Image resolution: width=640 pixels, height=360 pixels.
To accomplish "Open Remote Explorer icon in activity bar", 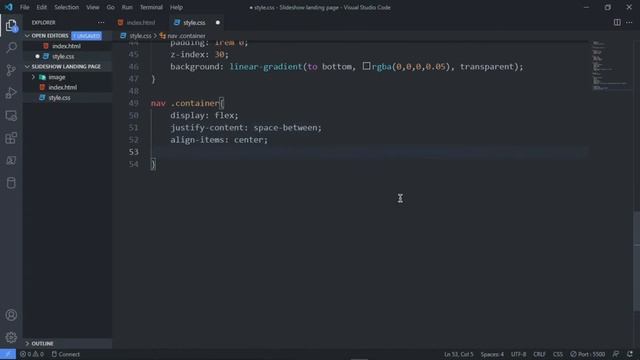I will (11, 116).
